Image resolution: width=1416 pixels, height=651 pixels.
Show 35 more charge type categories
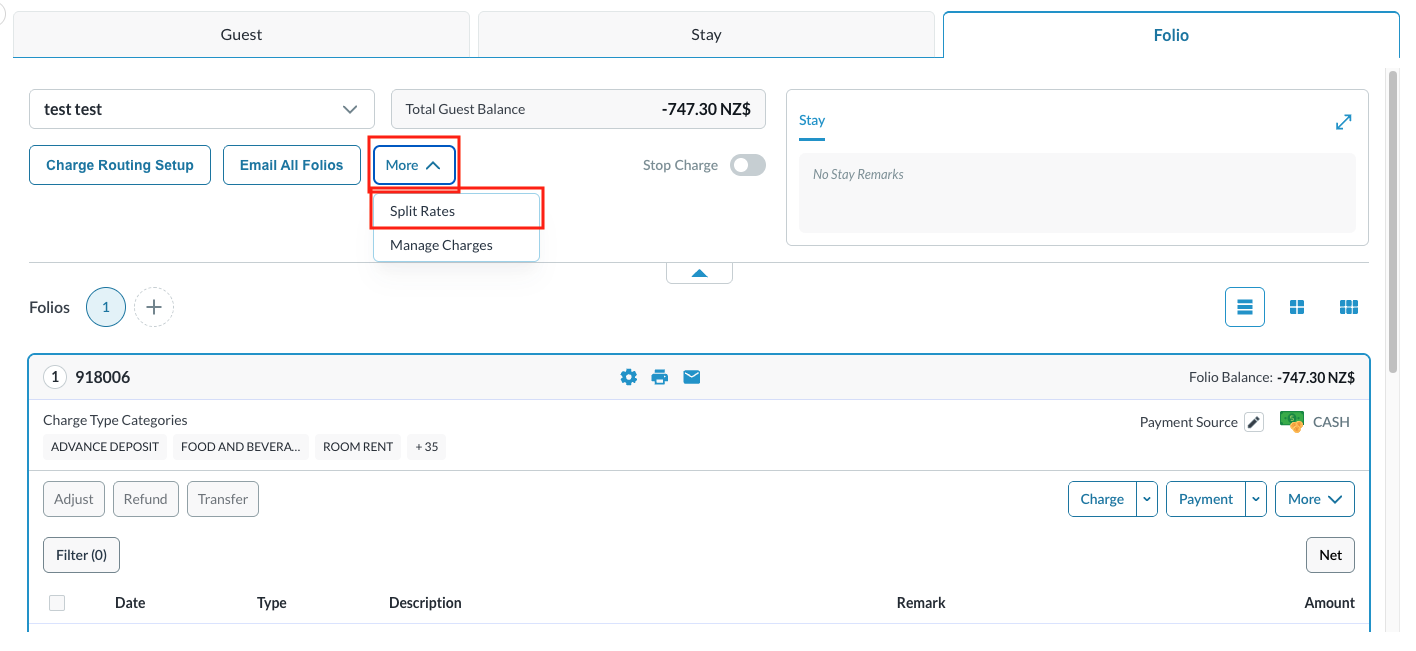(426, 447)
